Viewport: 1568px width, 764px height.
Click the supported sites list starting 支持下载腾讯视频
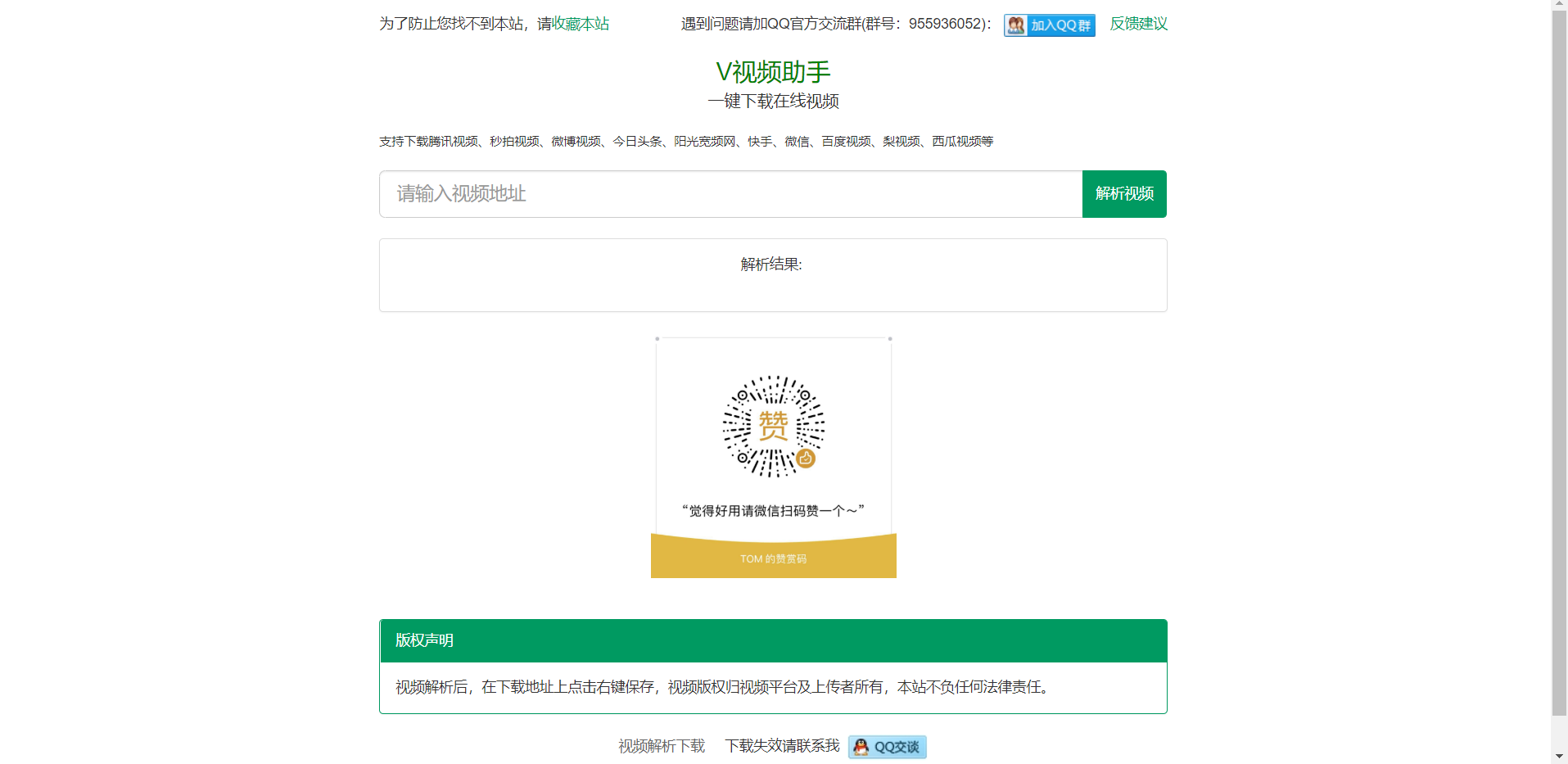pos(686,142)
